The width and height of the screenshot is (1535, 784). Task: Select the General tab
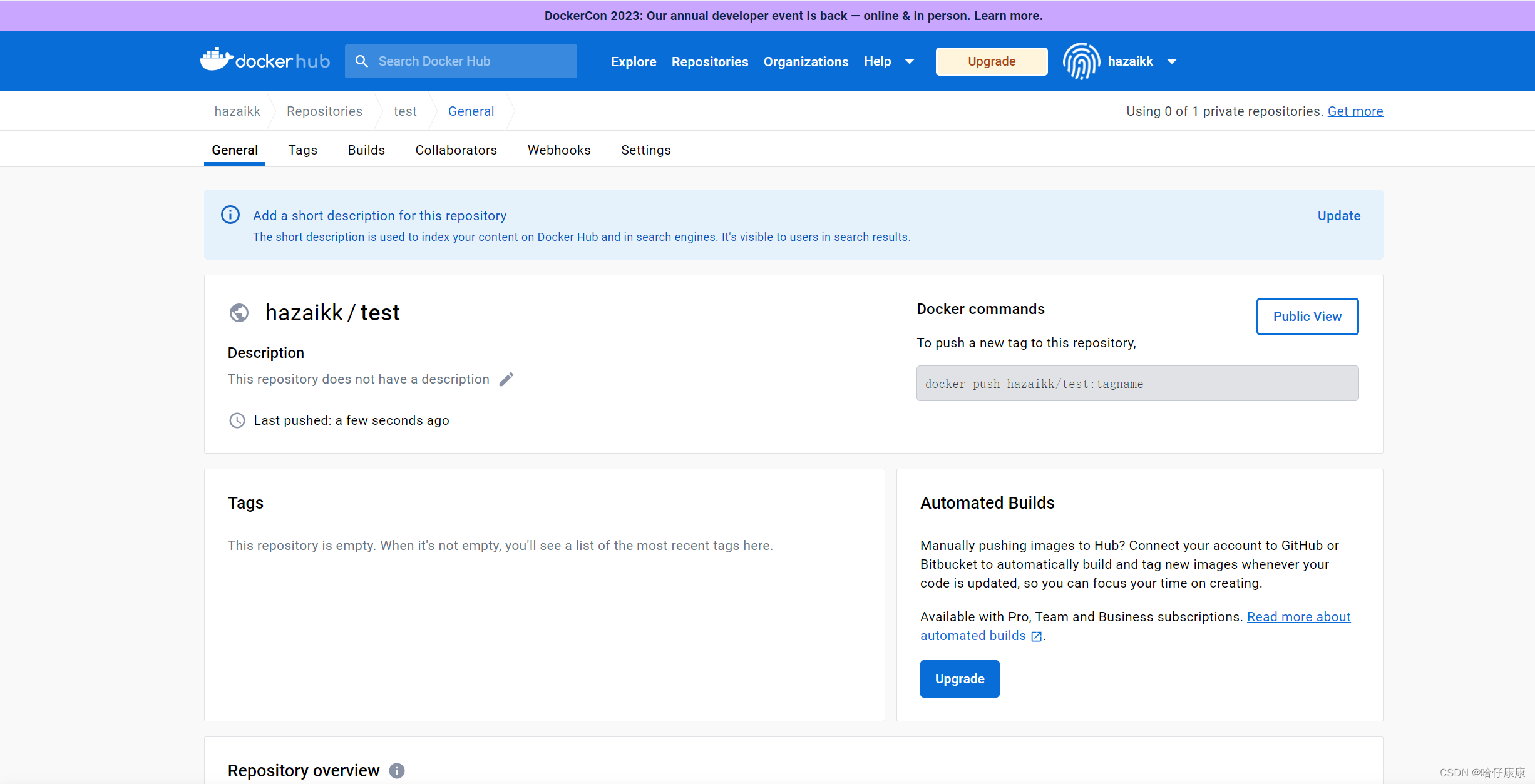point(235,150)
